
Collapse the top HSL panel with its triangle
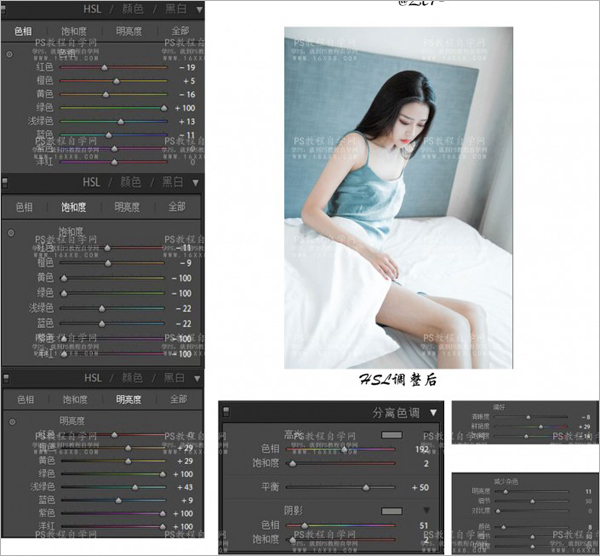tap(199, 9)
